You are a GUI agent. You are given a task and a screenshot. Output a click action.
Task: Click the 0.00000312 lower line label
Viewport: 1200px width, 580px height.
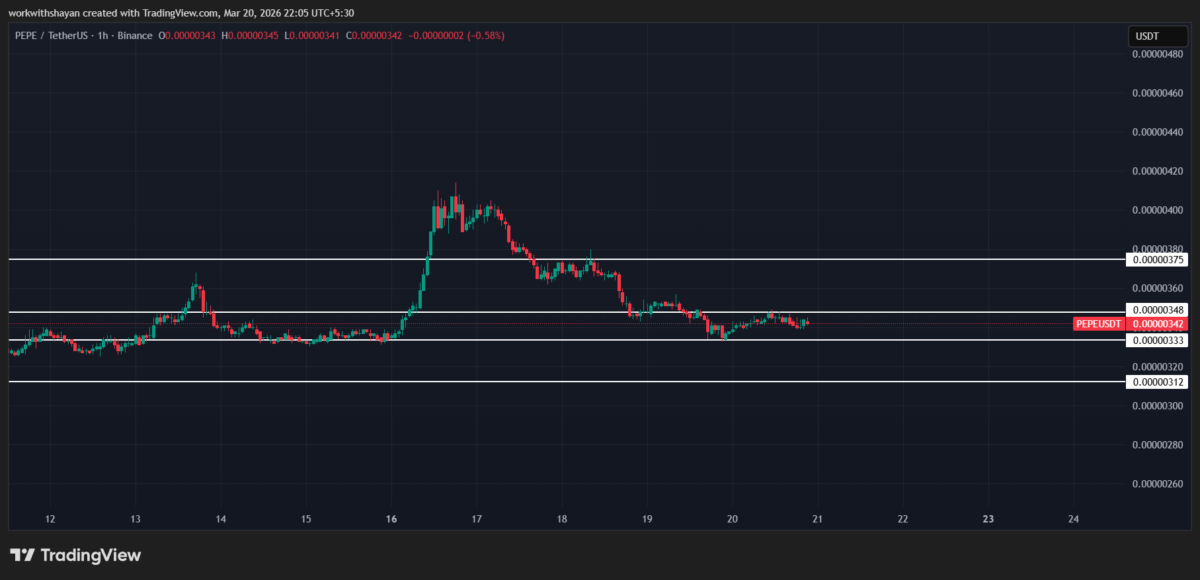(1155, 382)
